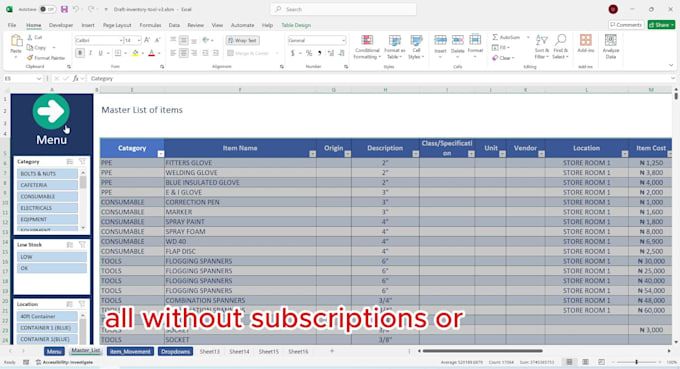Open Sort & Filter
680x369 pixels.
tap(542, 47)
